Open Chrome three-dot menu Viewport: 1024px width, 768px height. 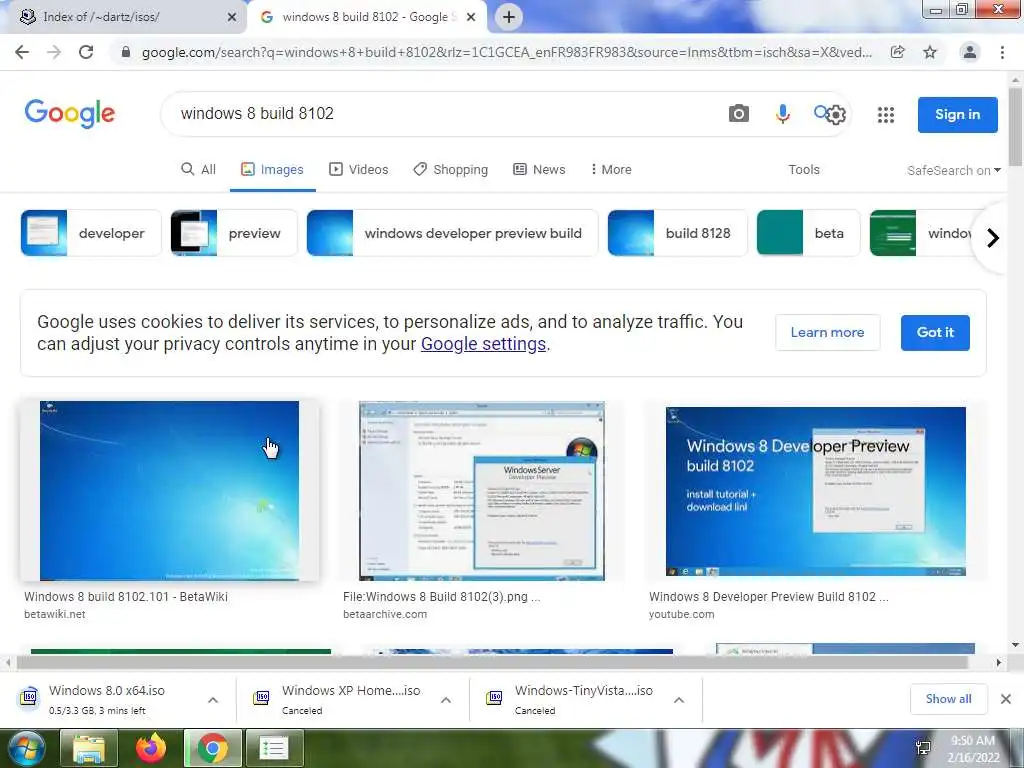1002,52
